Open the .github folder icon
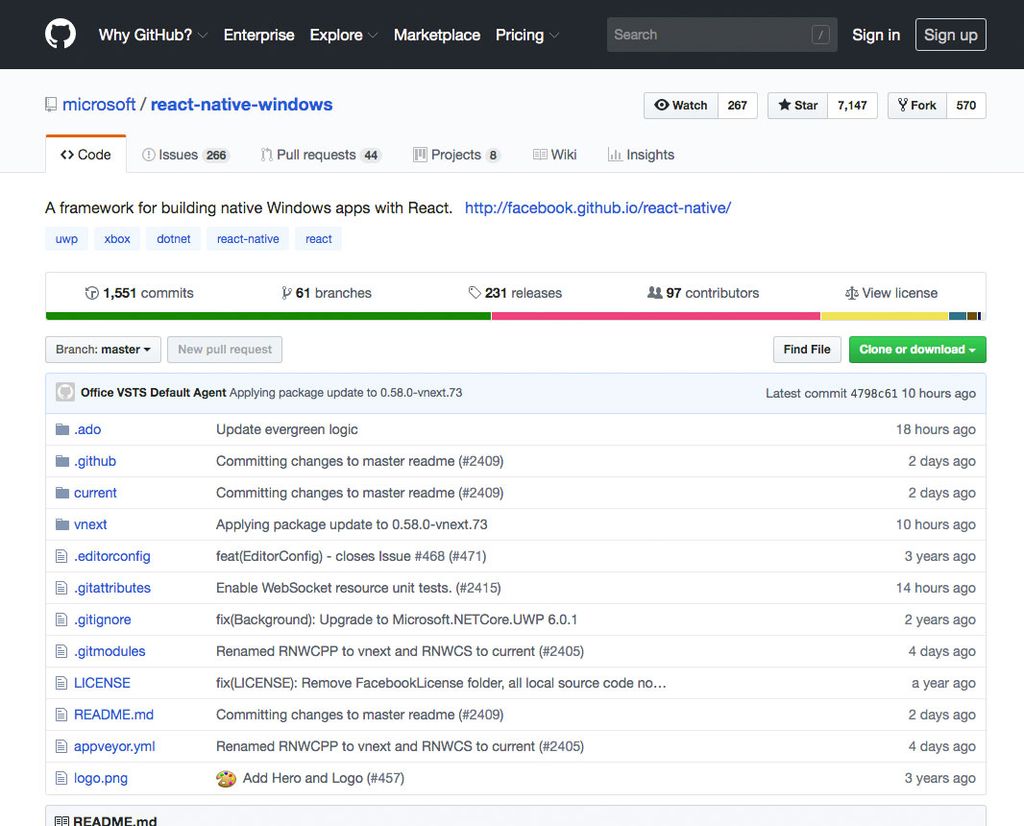 coord(62,461)
